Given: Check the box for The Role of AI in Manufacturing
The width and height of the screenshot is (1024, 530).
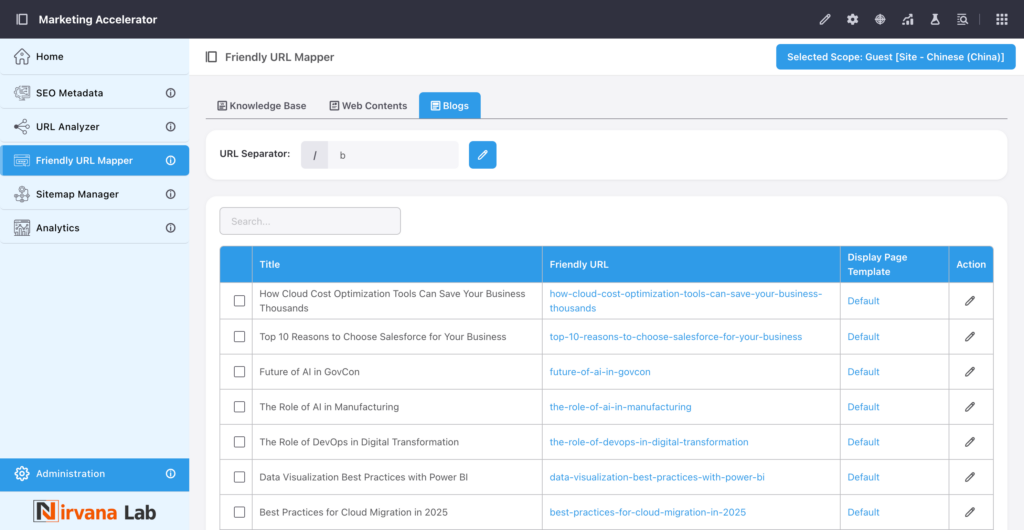Looking at the screenshot, I should (x=239, y=407).
